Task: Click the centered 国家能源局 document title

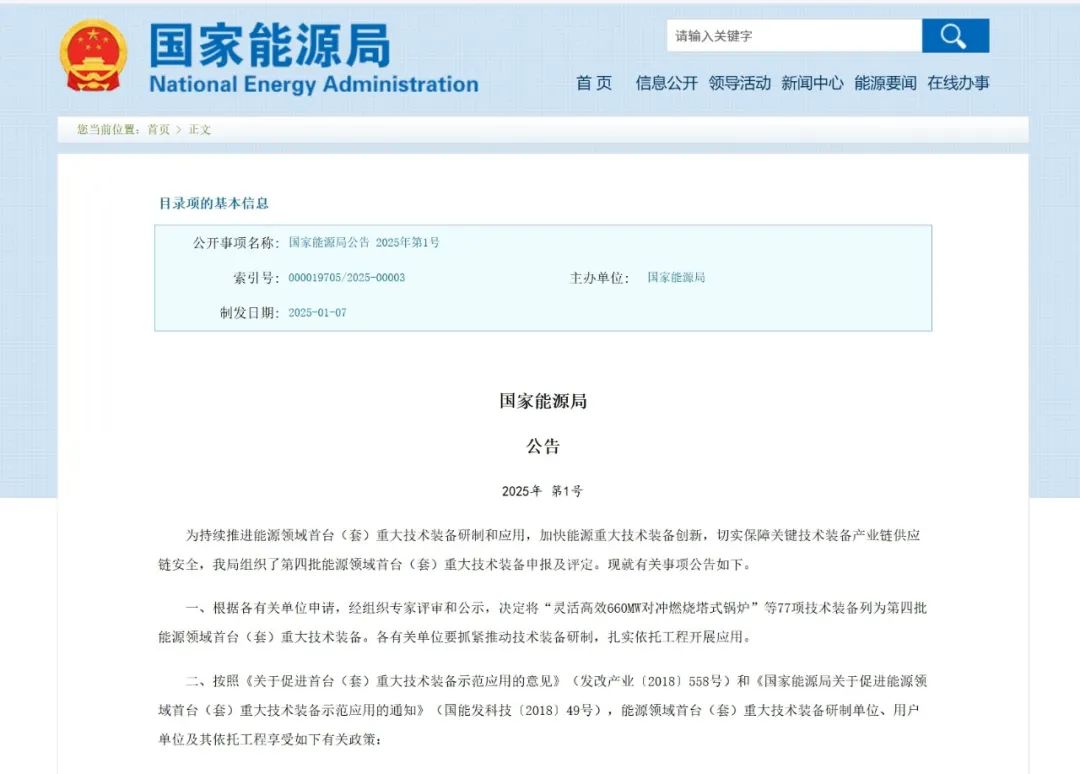Action: point(543,401)
